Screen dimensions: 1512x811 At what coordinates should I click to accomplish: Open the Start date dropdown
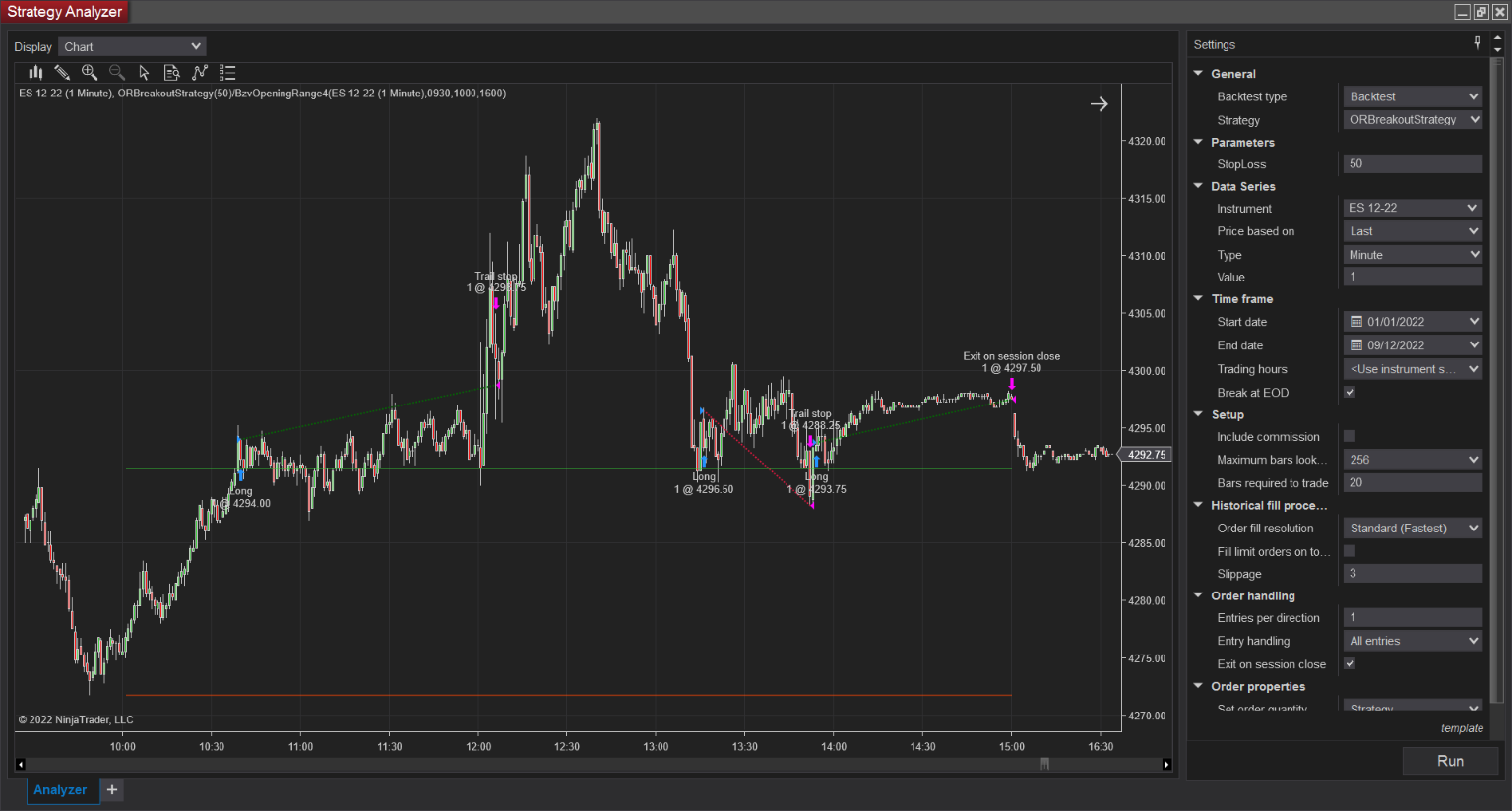point(1474,322)
